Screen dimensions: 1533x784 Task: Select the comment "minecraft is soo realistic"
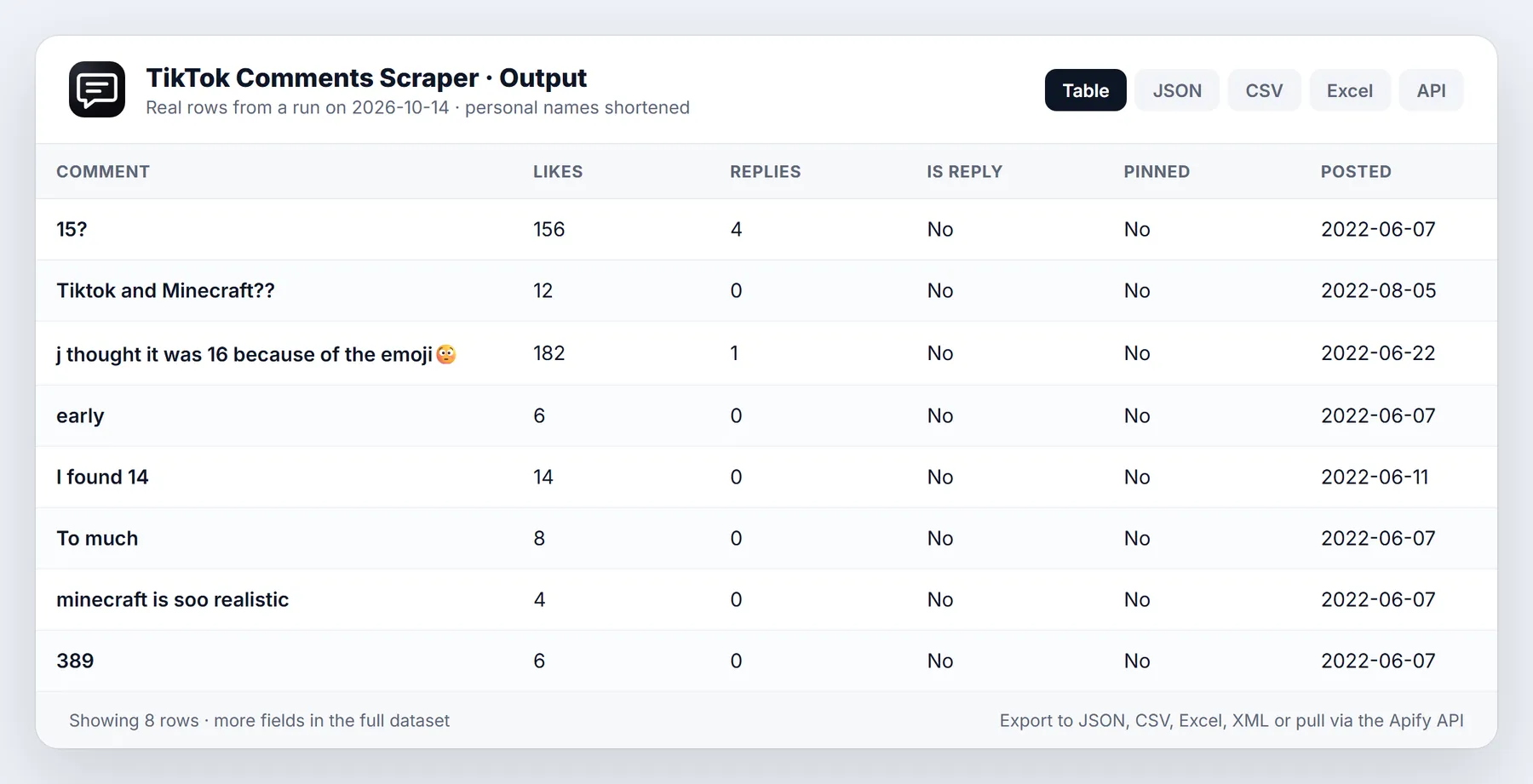click(x=172, y=600)
